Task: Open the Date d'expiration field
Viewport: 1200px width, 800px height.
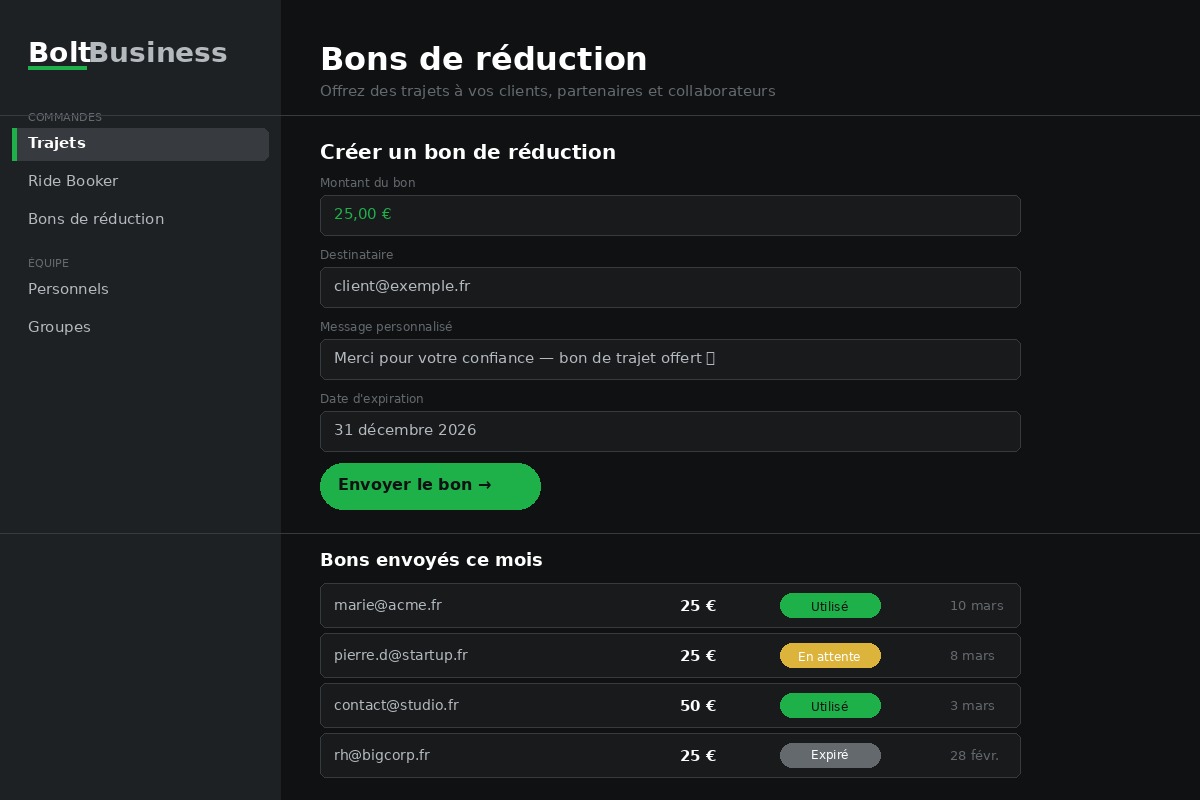Action: [x=670, y=431]
